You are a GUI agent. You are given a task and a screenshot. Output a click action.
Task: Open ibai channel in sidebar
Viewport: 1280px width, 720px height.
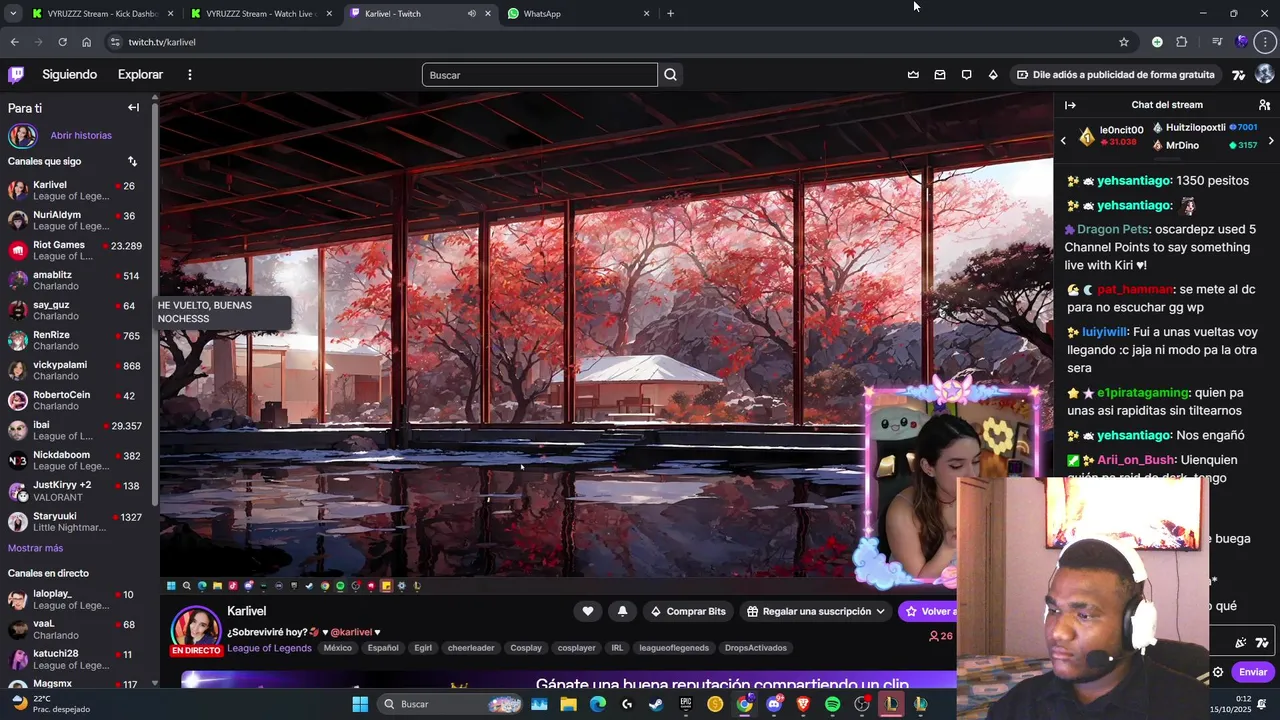(76, 431)
